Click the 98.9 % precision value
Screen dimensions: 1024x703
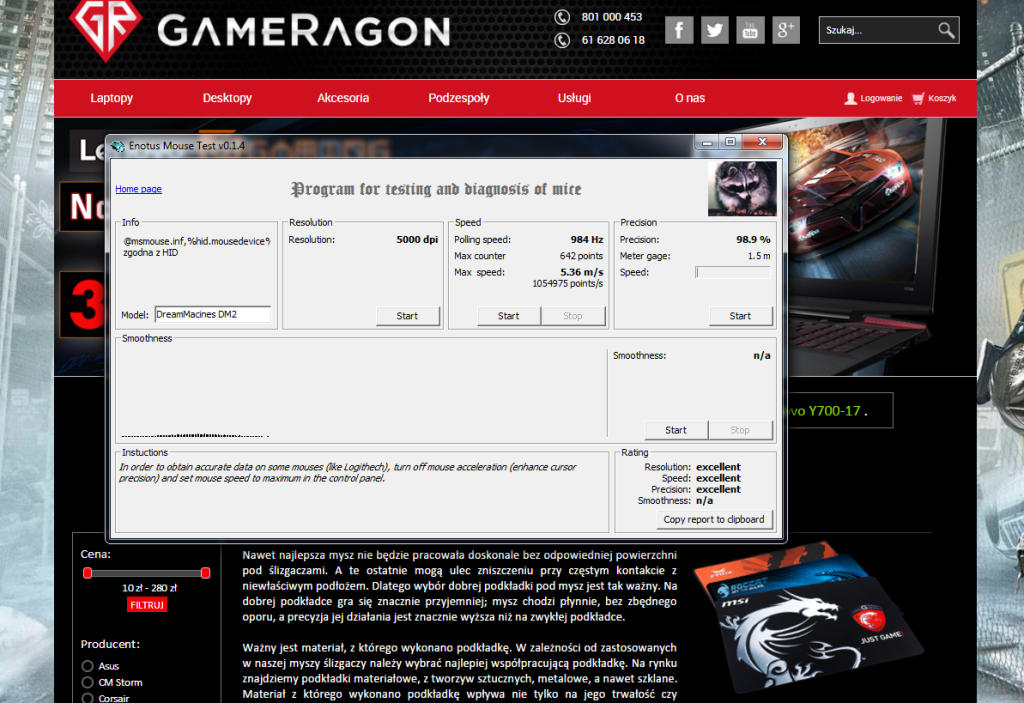(x=753, y=240)
